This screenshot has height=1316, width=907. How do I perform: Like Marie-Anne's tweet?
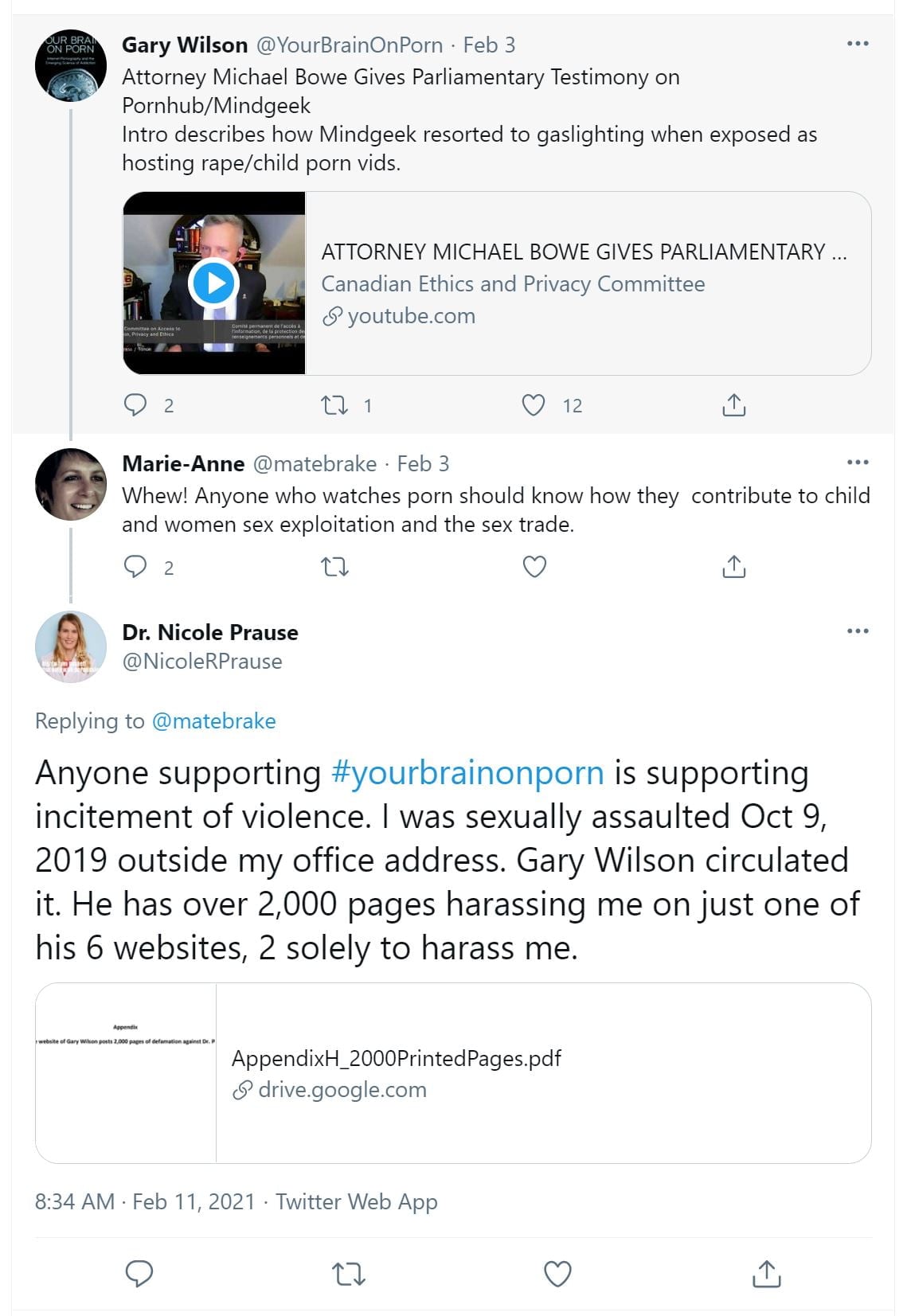534,567
